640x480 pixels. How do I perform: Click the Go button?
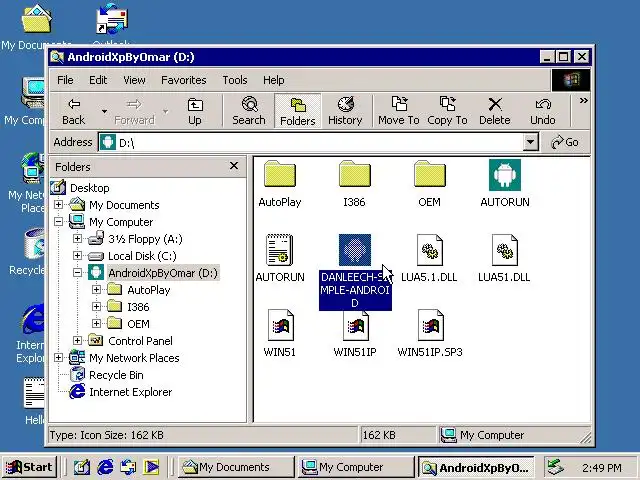[x=565, y=142]
